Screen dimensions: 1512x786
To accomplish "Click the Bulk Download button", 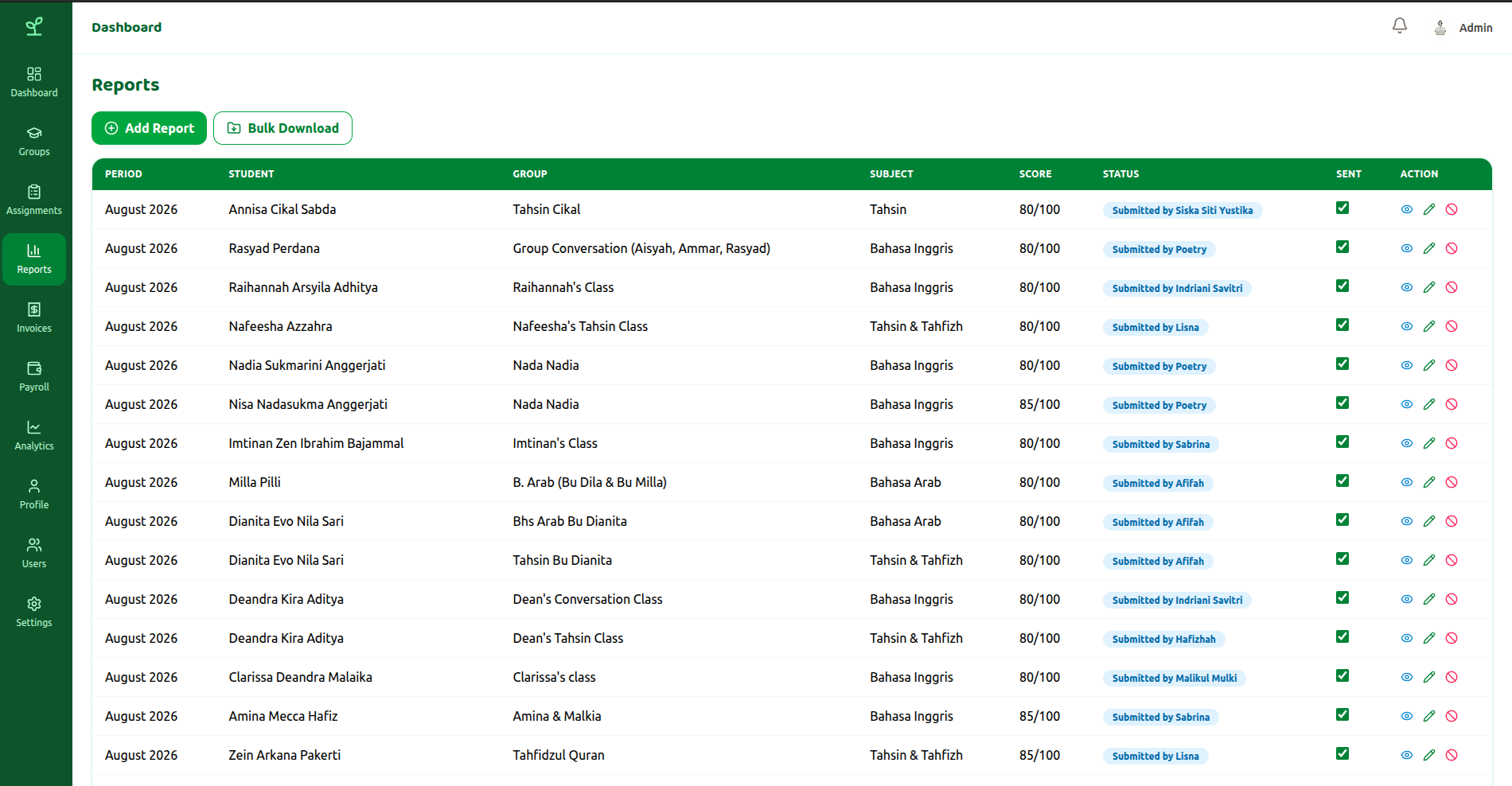I will pyautogui.click(x=283, y=128).
